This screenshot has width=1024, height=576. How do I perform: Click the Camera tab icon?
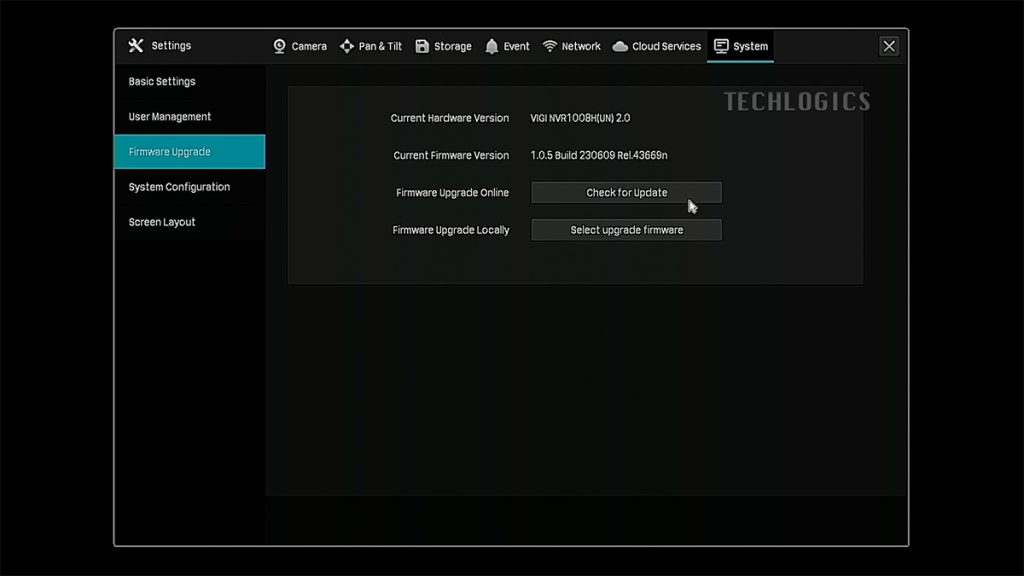pyautogui.click(x=280, y=46)
